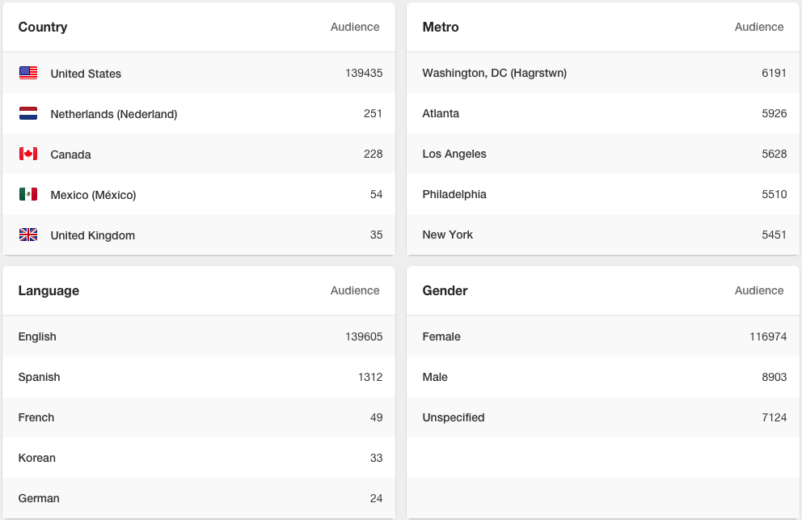Click the Unspecified gender row
Screen dimensions: 802x520
pos(603,417)
